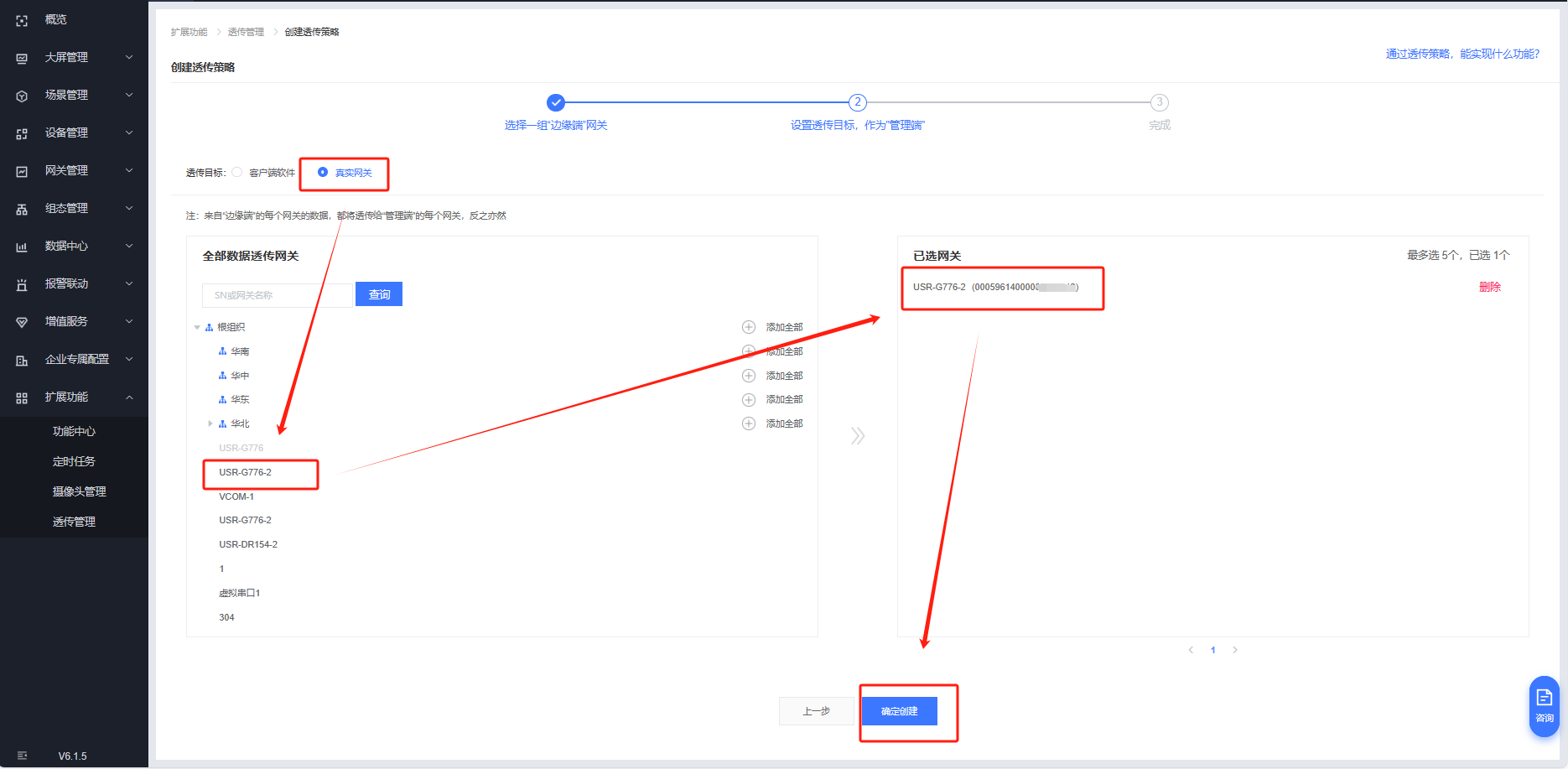Click the next page arrow in pagination
Screen dimensions: 1568x769
[x=1235, y=650]
